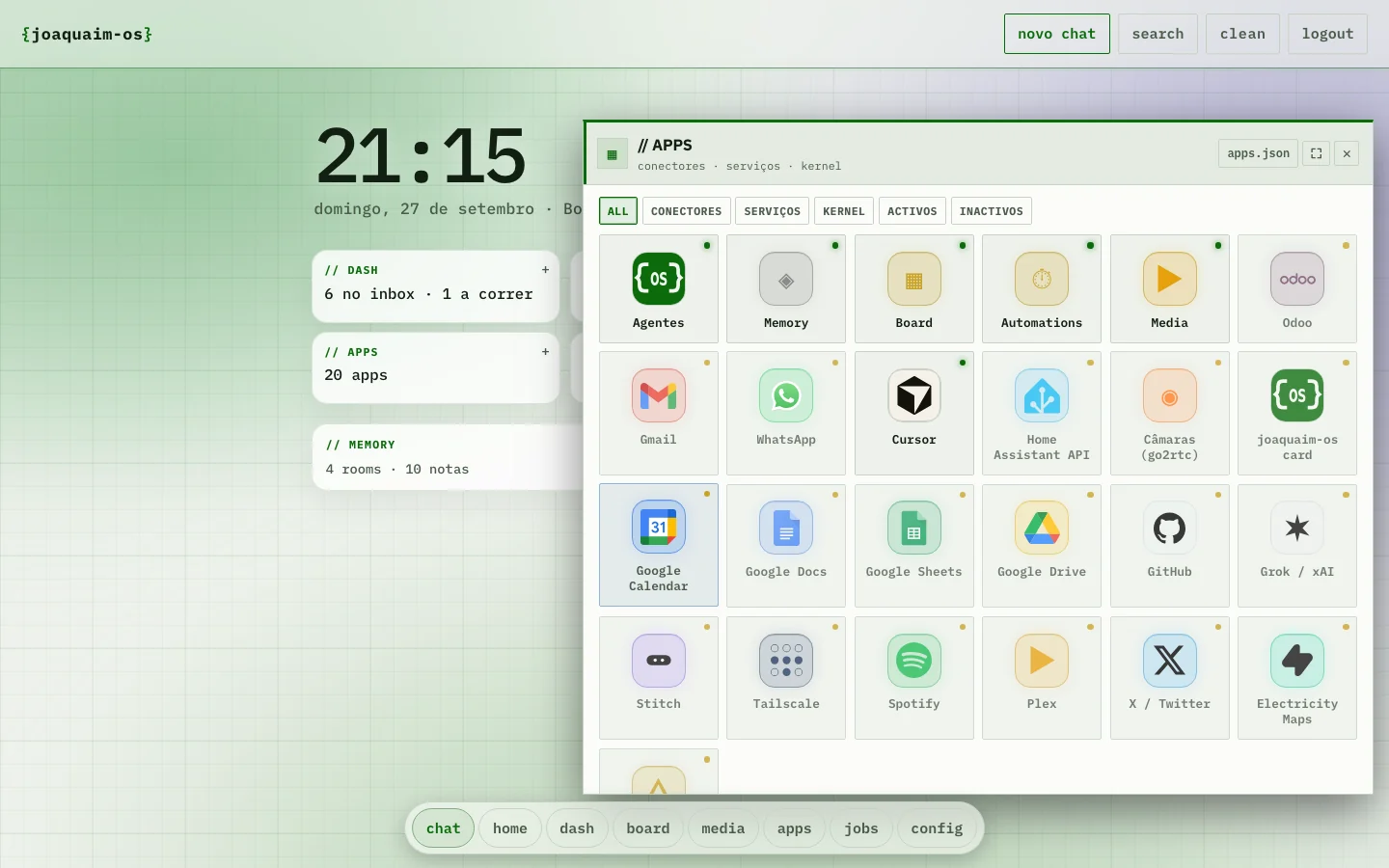
Task: Open Câmaras (go2rtc) icon
Action: coord(1169,395)
